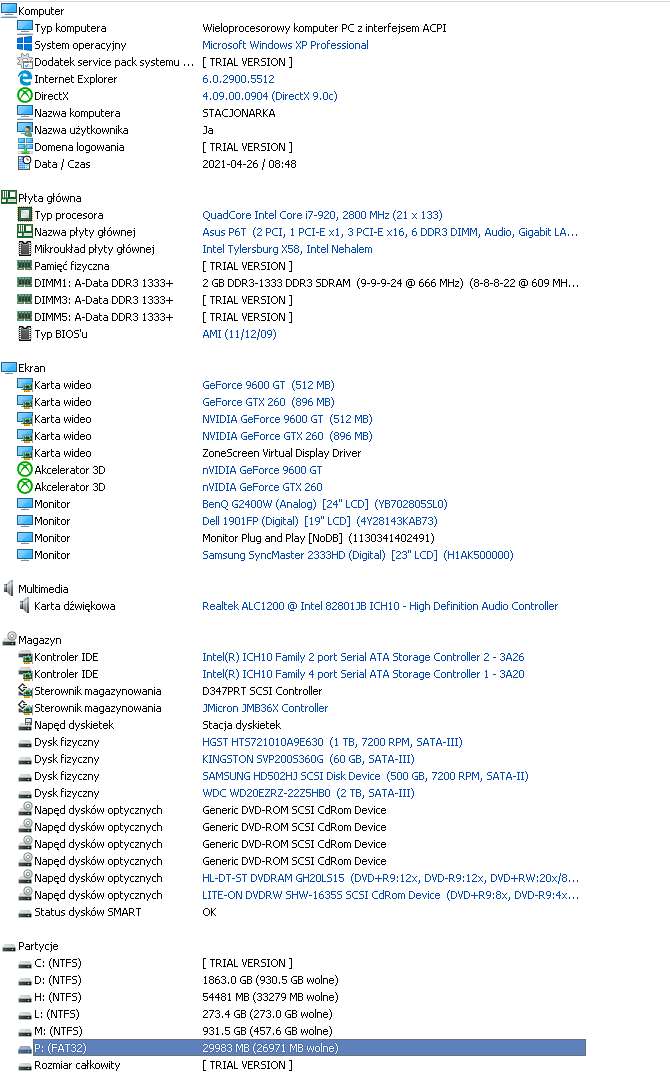The image size is (670, 1086).
Task: Click the Status dysków SMART icon
Action: pyautogui.click(x=25, y=912)
